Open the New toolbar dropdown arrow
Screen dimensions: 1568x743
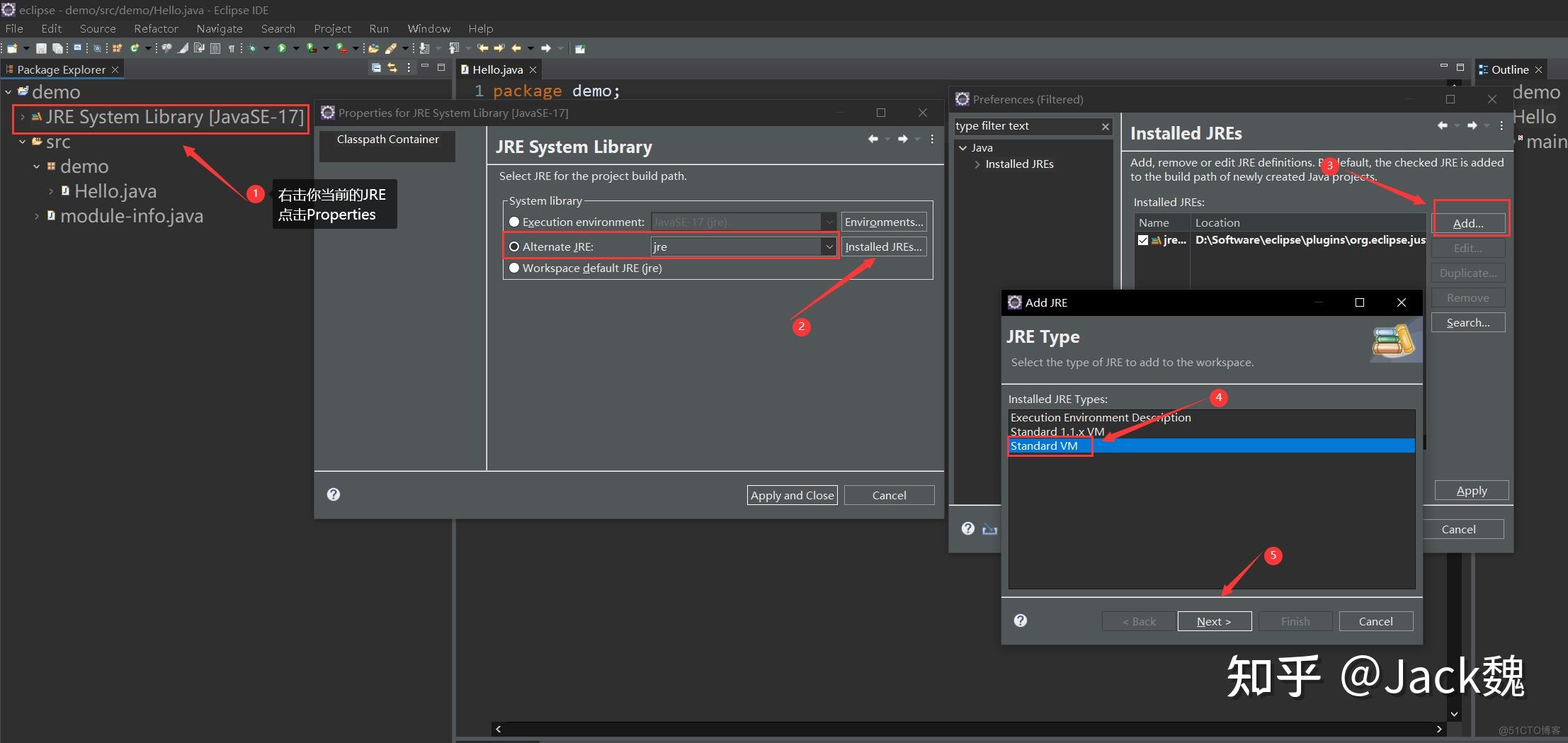(x=26, y=48)
